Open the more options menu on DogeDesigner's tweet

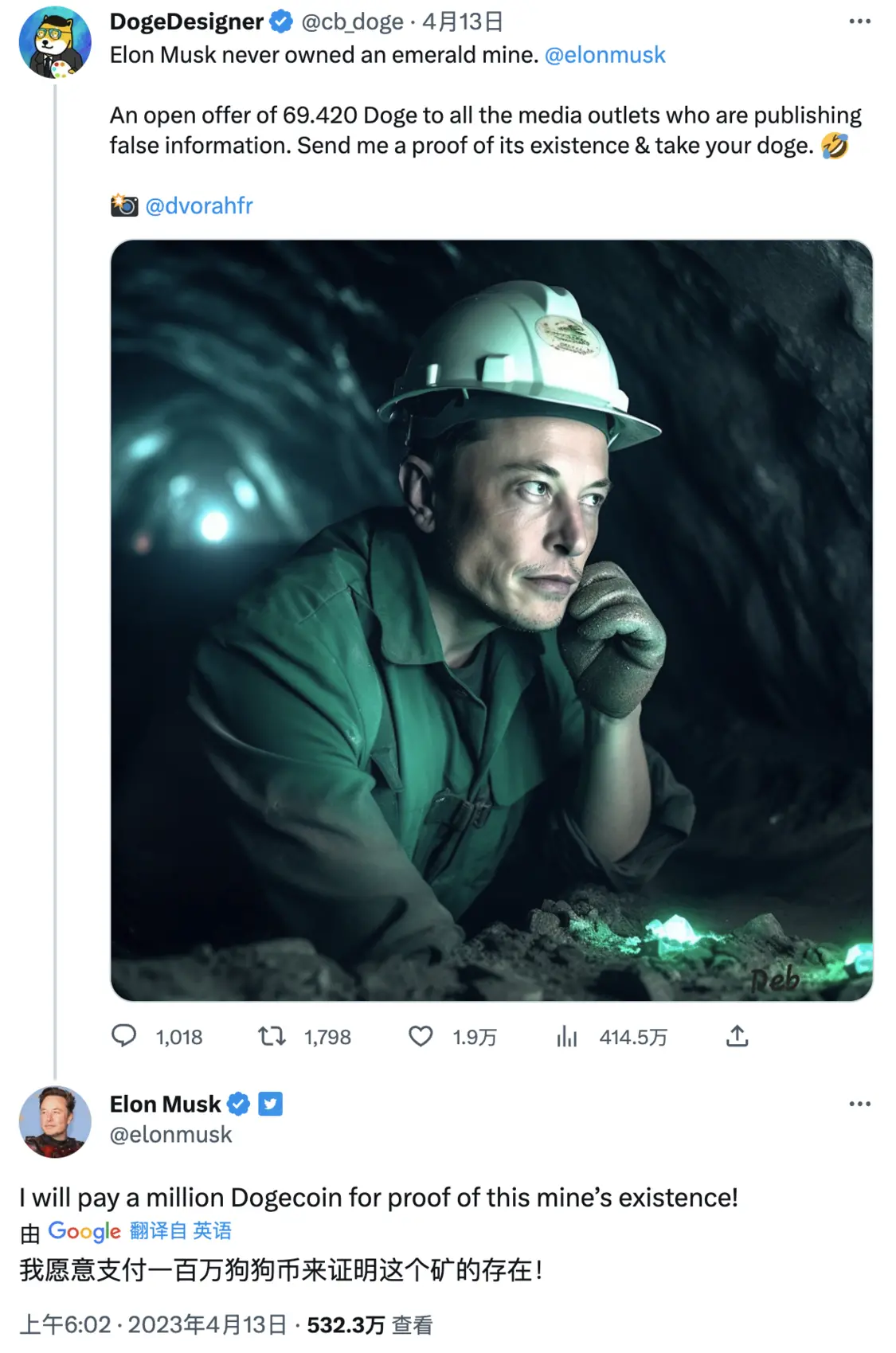click(x=859, y=22)
